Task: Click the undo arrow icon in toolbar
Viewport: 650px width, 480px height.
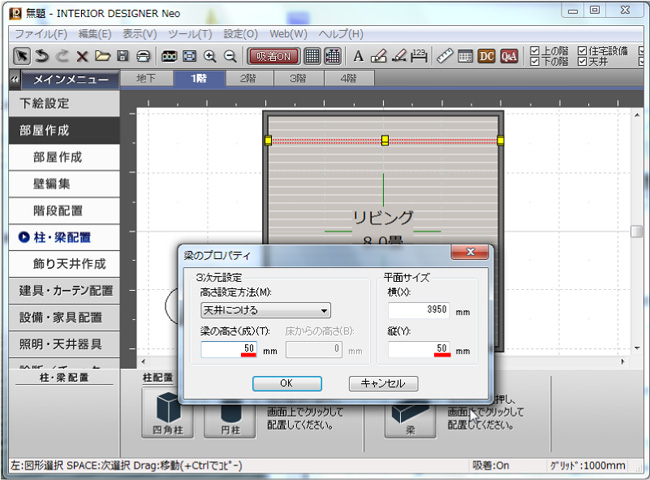Action: pos(43,56)
